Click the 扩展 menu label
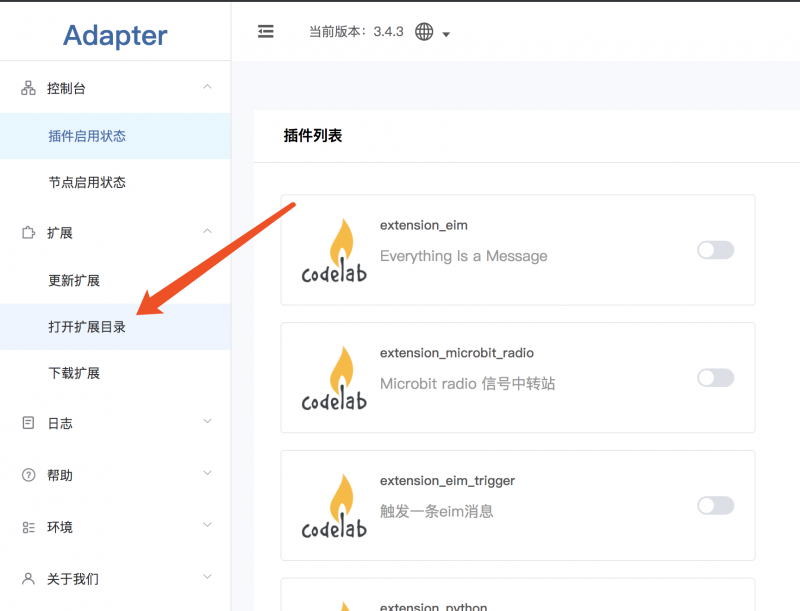The height and width of the screenshot is (611, 800). pyautogui.click(x=60, y=233)
